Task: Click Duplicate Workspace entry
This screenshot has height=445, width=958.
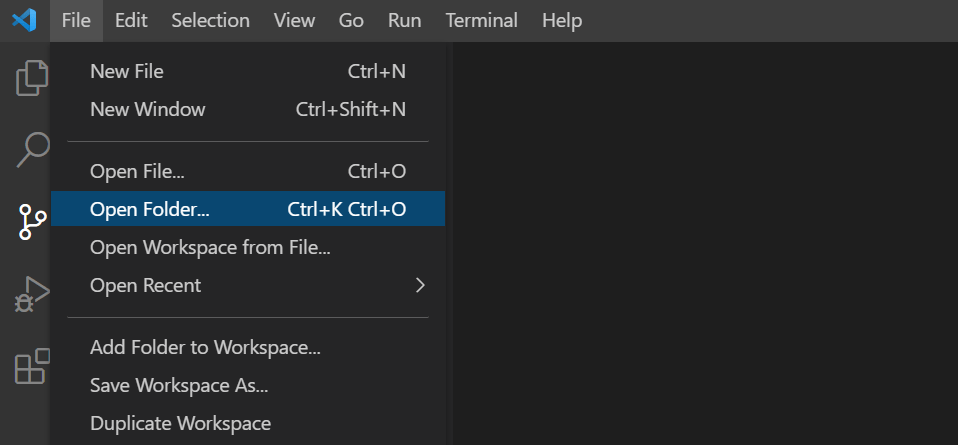Action: [180, 423]
